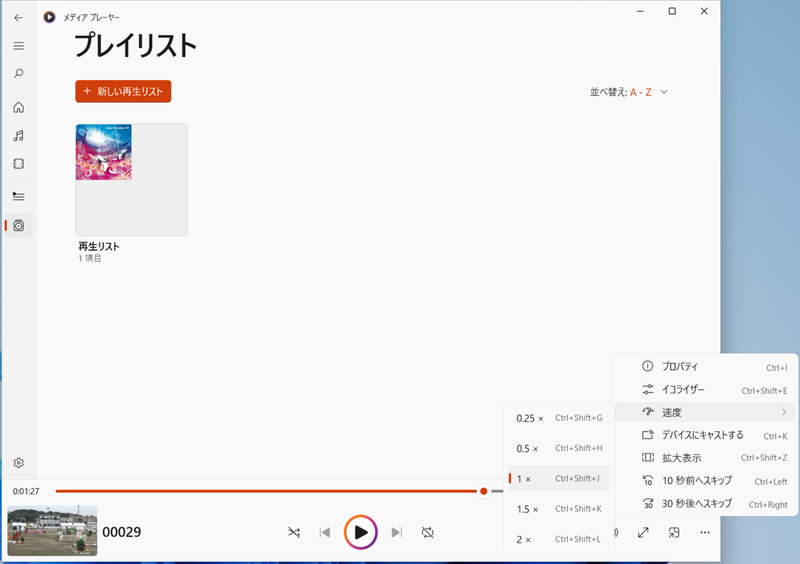Viewport: 800px width, 564px height.
Task: Enter full screen with arrows icon
Action: tap(643, 533)
